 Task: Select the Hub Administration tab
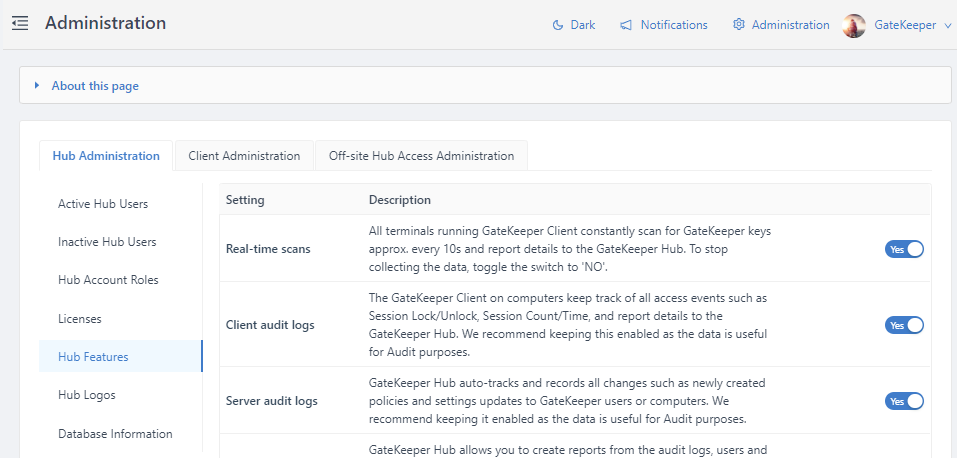click(105, 156)
